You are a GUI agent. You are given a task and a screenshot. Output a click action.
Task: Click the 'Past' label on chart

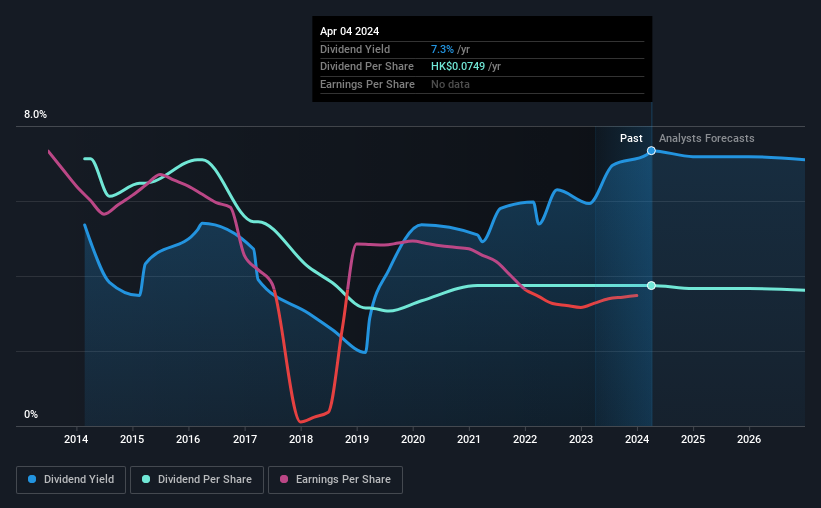click(x=631, y=138)
